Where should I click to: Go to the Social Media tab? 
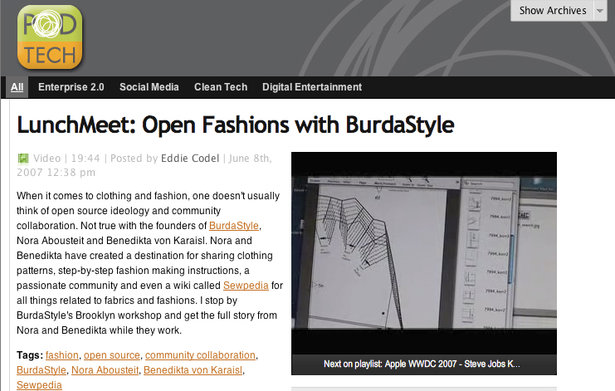(149, 87)
